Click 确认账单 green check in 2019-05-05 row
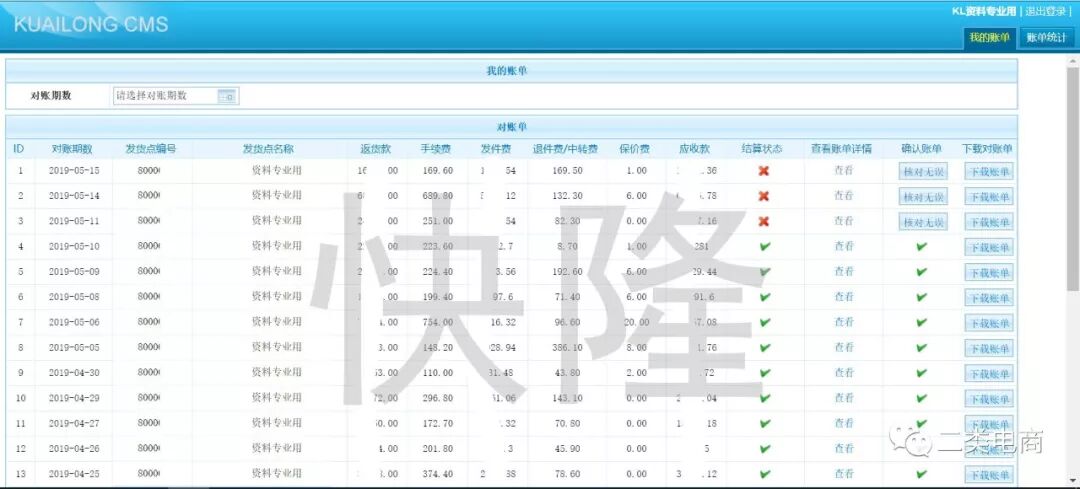Screen dimensions: 1080x489 point(922,348)
